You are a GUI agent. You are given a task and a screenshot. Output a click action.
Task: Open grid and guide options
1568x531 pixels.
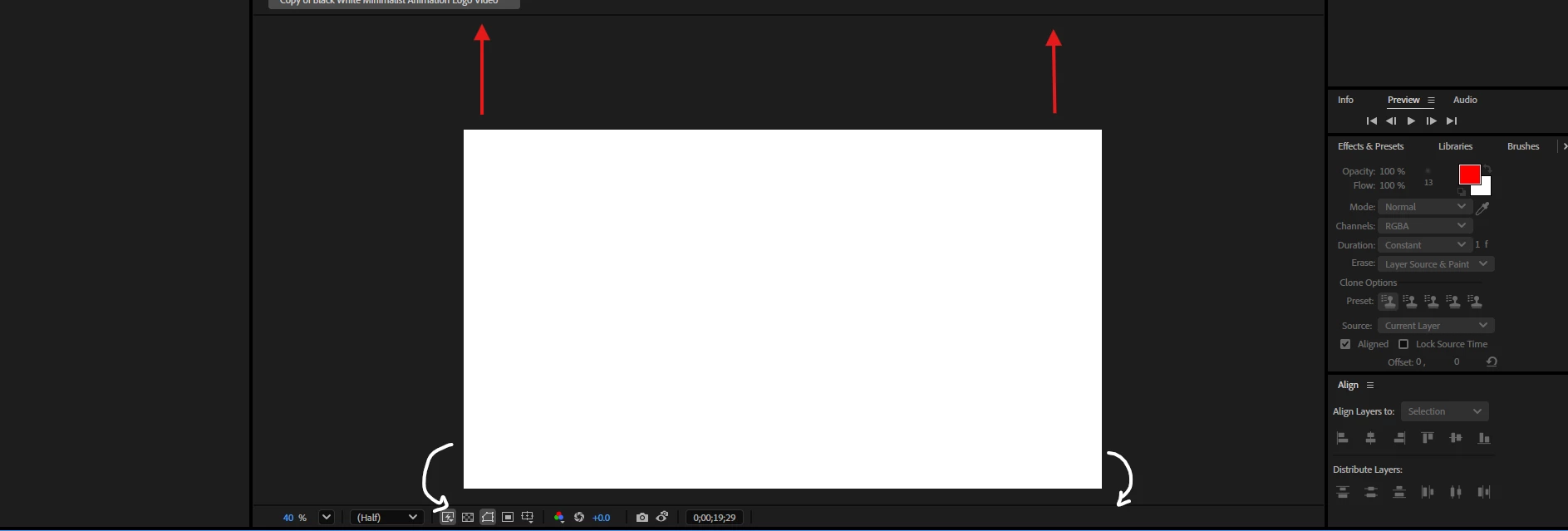pos(528,518)
